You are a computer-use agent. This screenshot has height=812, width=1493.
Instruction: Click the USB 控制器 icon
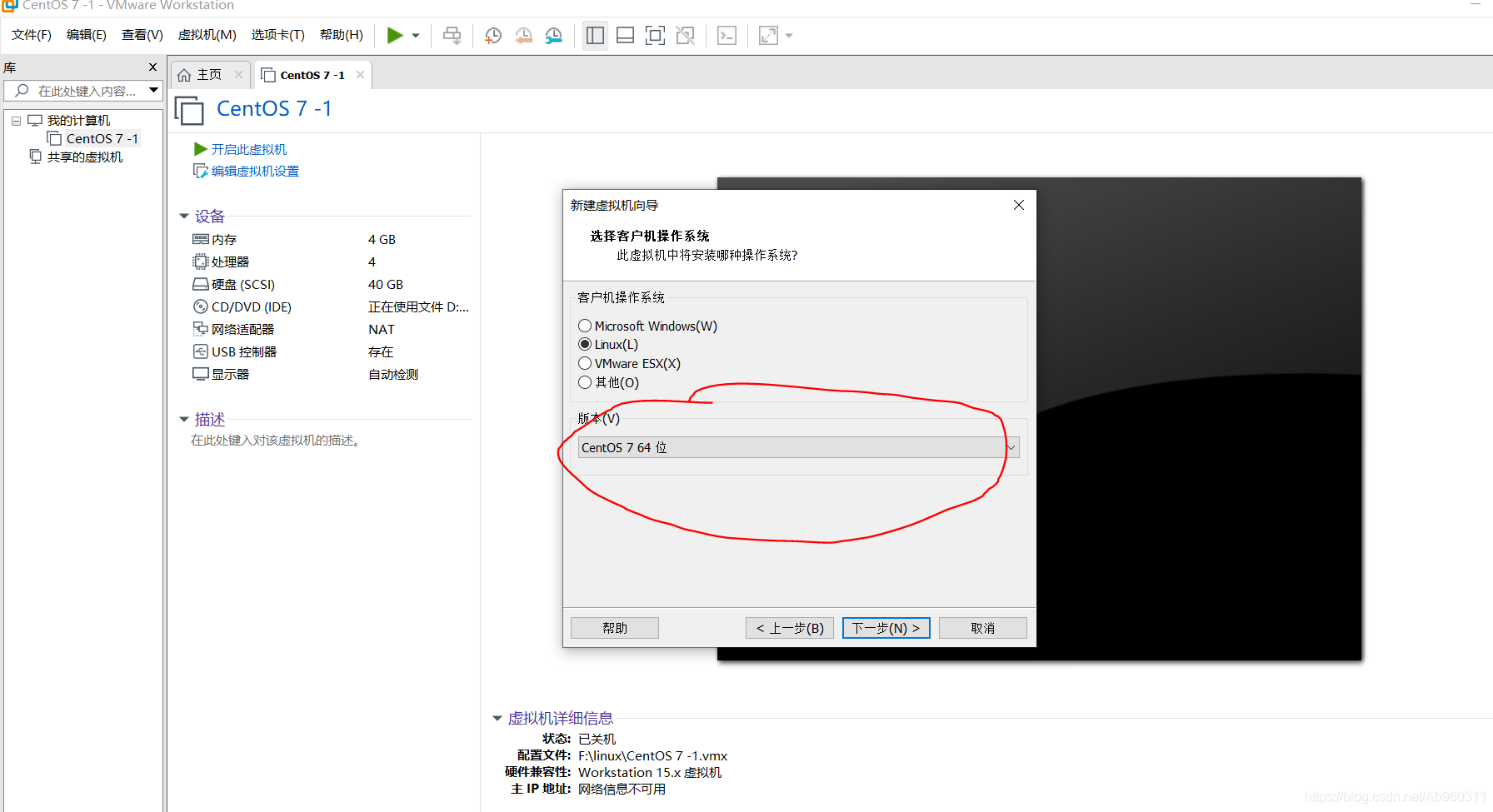pyautogui.click(x=200, y=351)
